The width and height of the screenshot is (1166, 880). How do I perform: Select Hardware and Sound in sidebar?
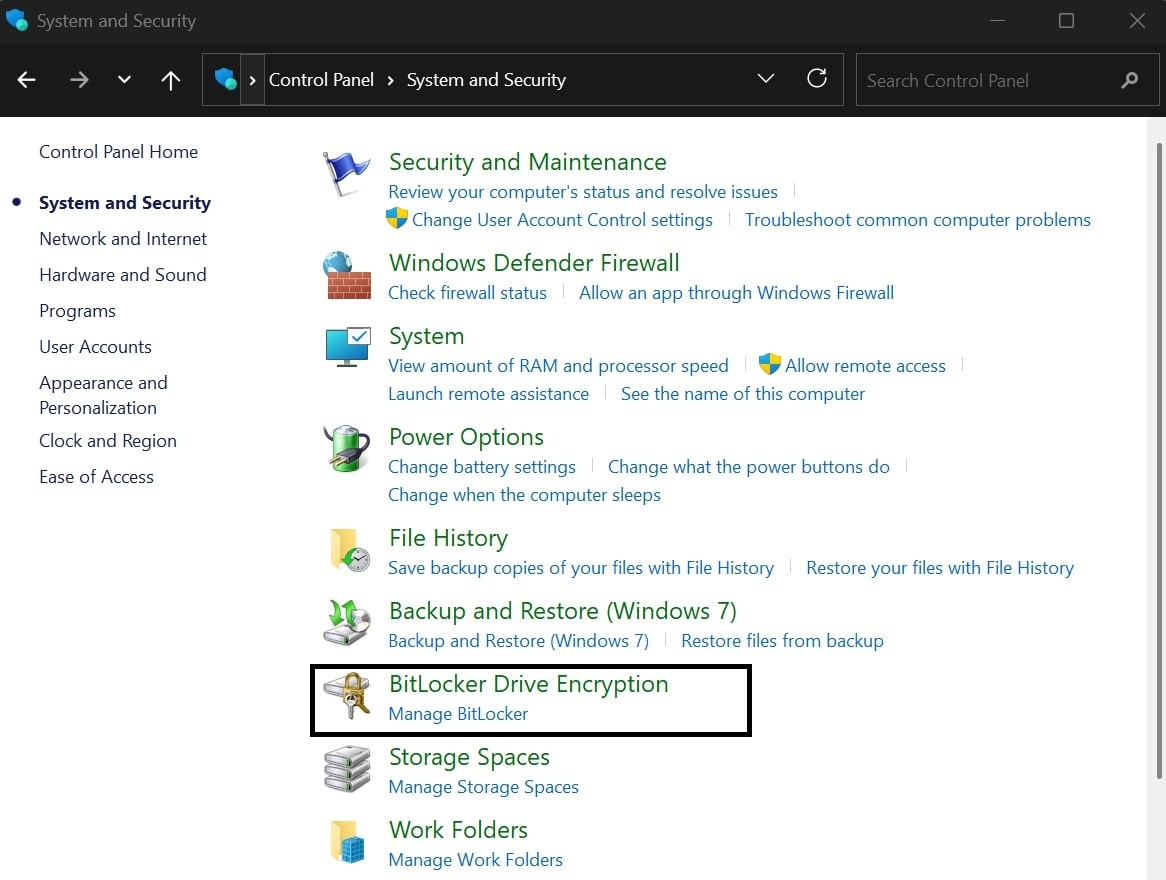pos(122,275)
